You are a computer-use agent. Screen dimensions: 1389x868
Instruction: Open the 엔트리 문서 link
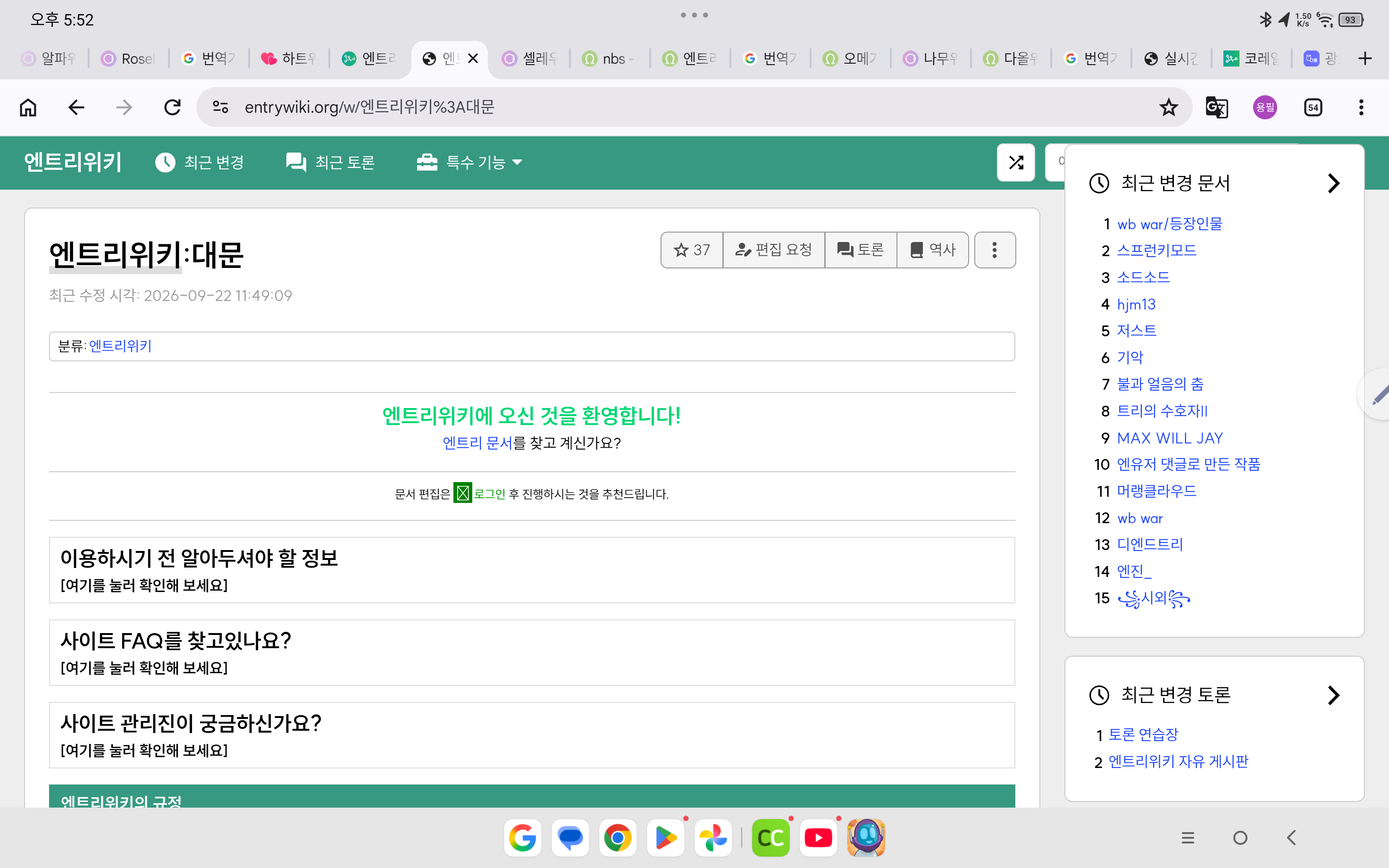point(477,443)
